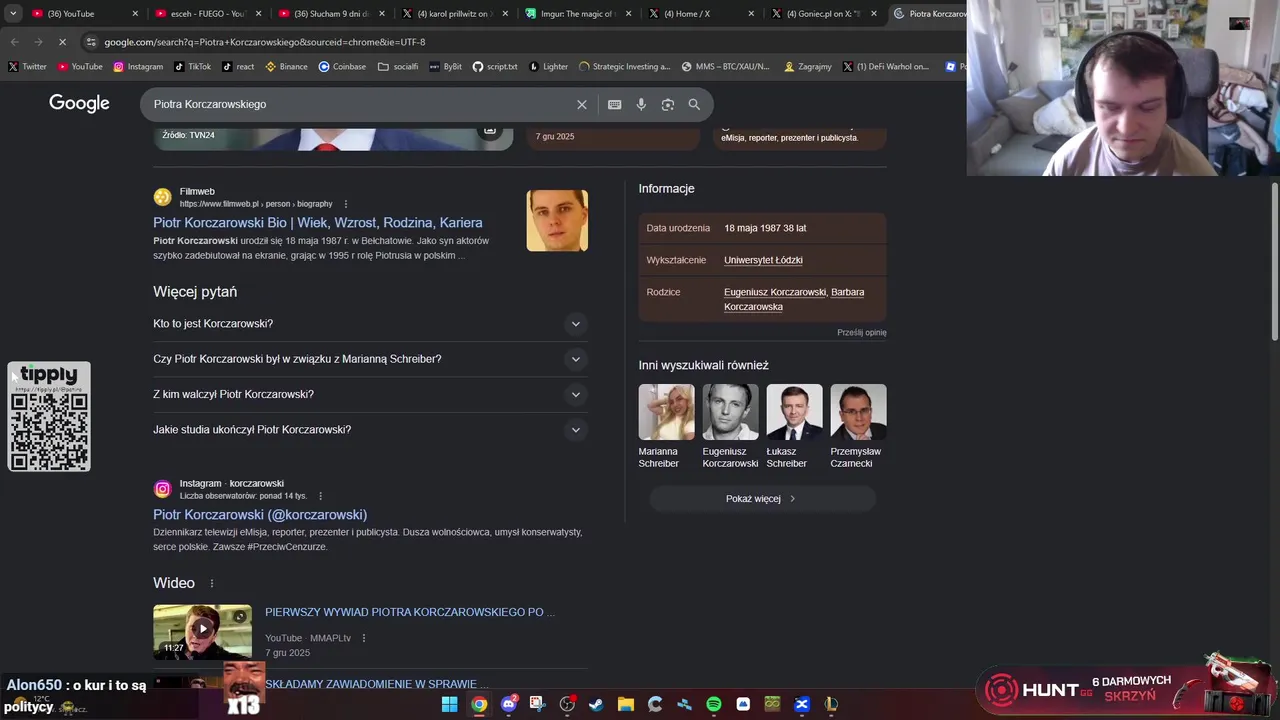This screenshot has width=1280, height=720.
Task: Open the Windows Start menu
Action: (x=449, y=704)
